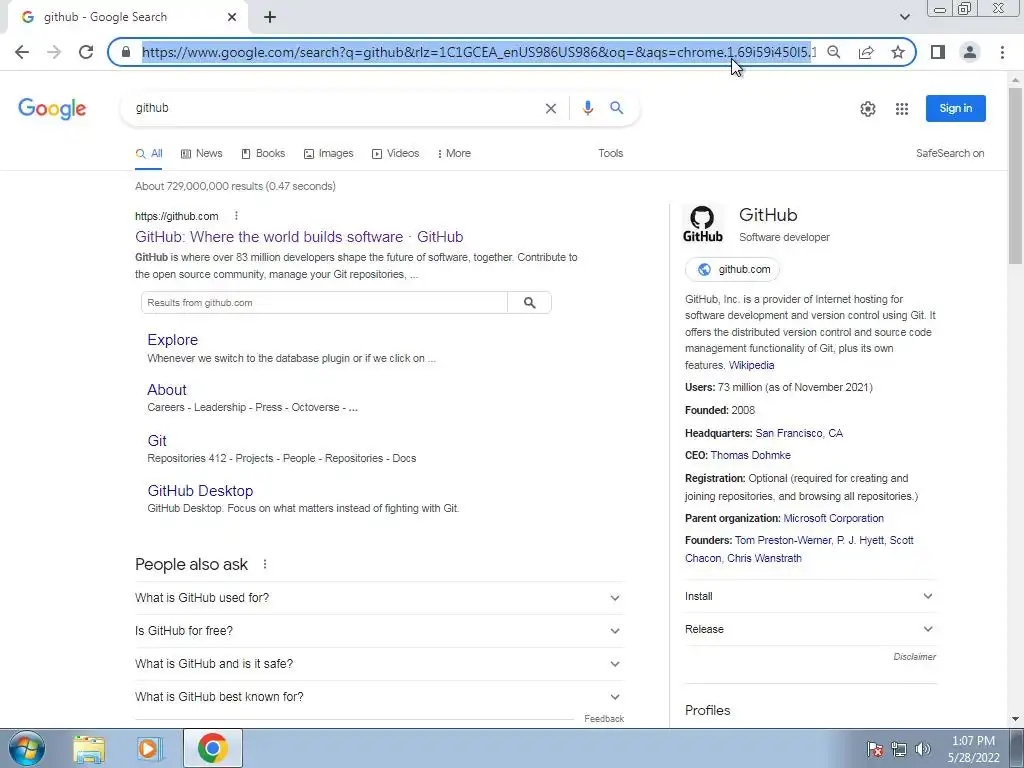The image size is (1024, 768).
Task: Open the GitHub Desktop sitelink
Action: 200,491
